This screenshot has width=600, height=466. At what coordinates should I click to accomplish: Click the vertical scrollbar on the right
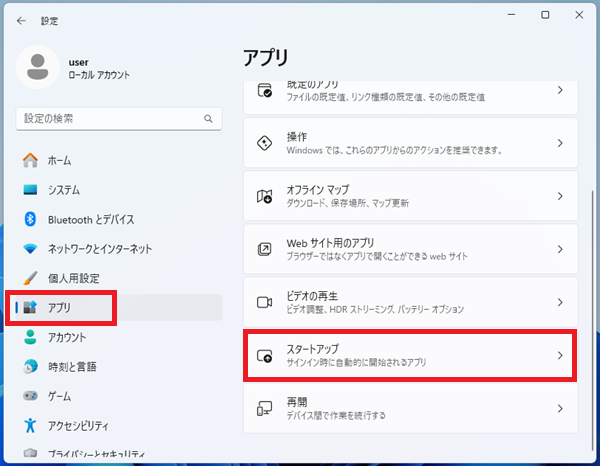592,319
